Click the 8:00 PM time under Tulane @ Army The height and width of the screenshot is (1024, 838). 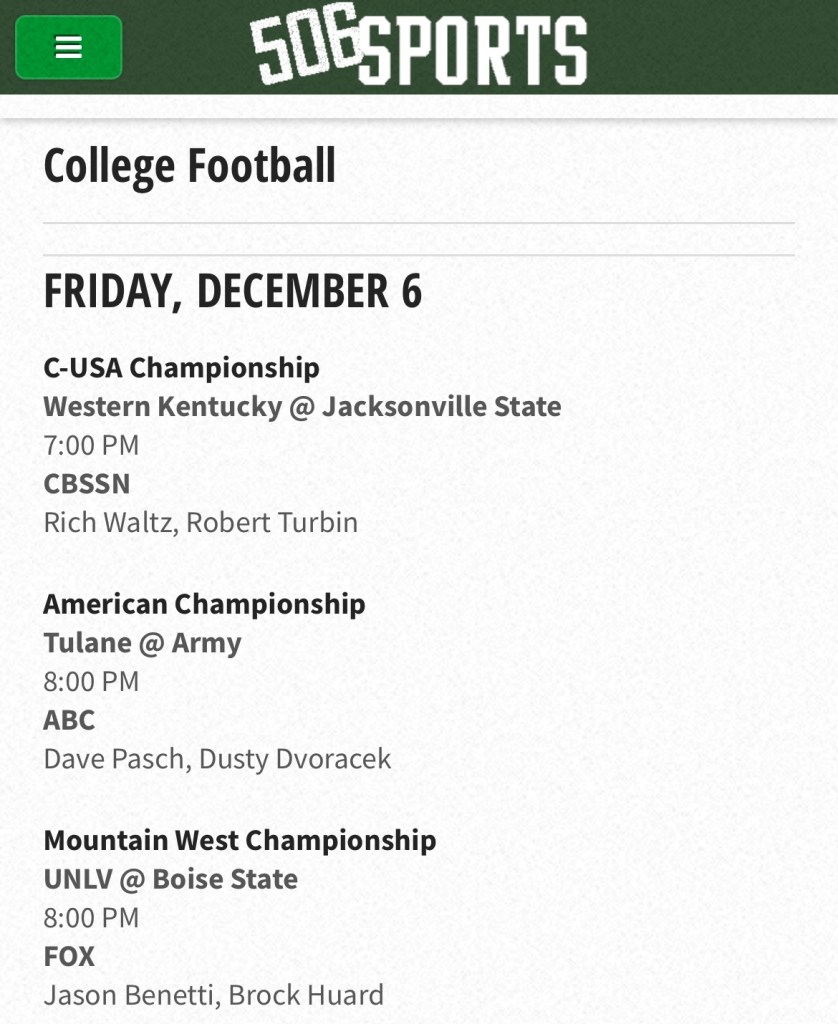pyautogui.click(x=91, y=681)
